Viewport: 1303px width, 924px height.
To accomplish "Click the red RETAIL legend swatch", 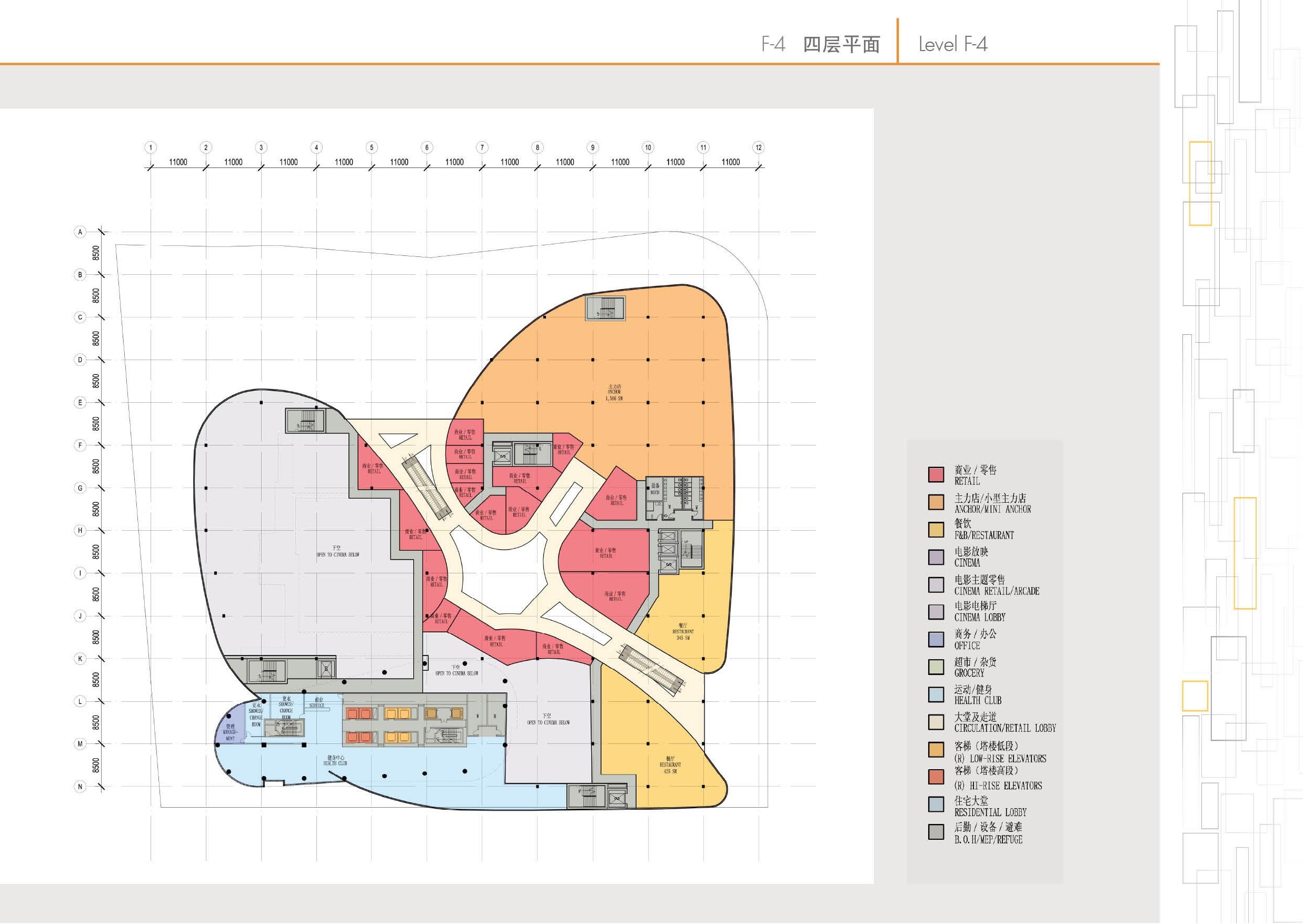I will pyautogui.click(x=936, y=475).
